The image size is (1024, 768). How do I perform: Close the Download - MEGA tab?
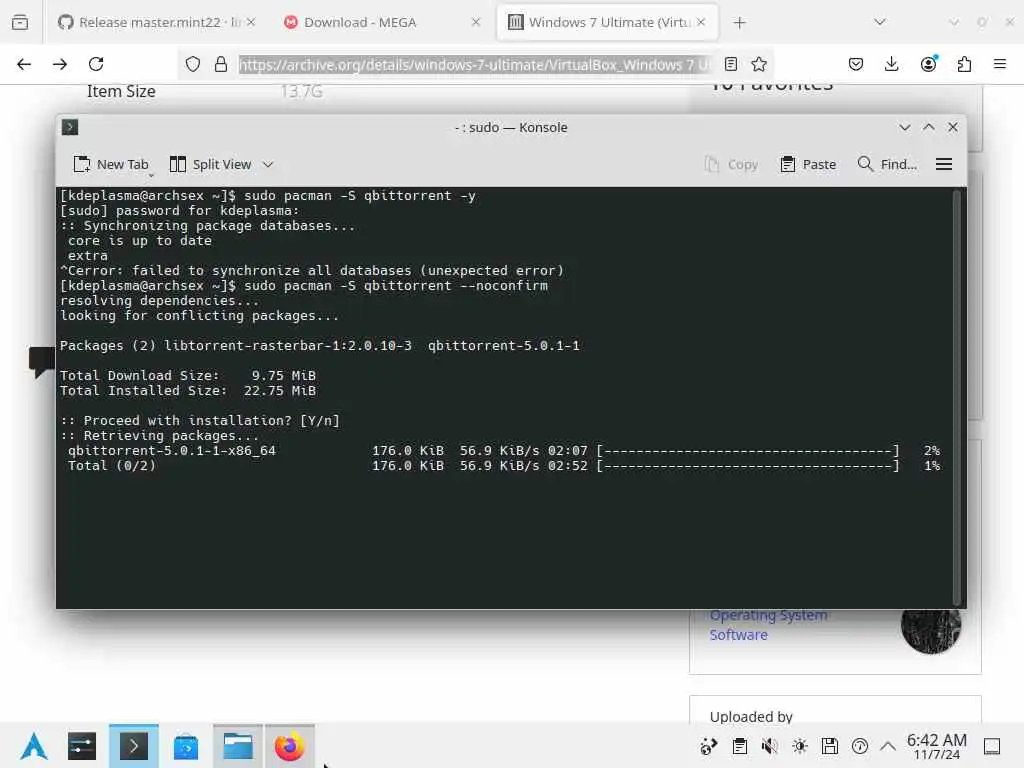(476, 22)
